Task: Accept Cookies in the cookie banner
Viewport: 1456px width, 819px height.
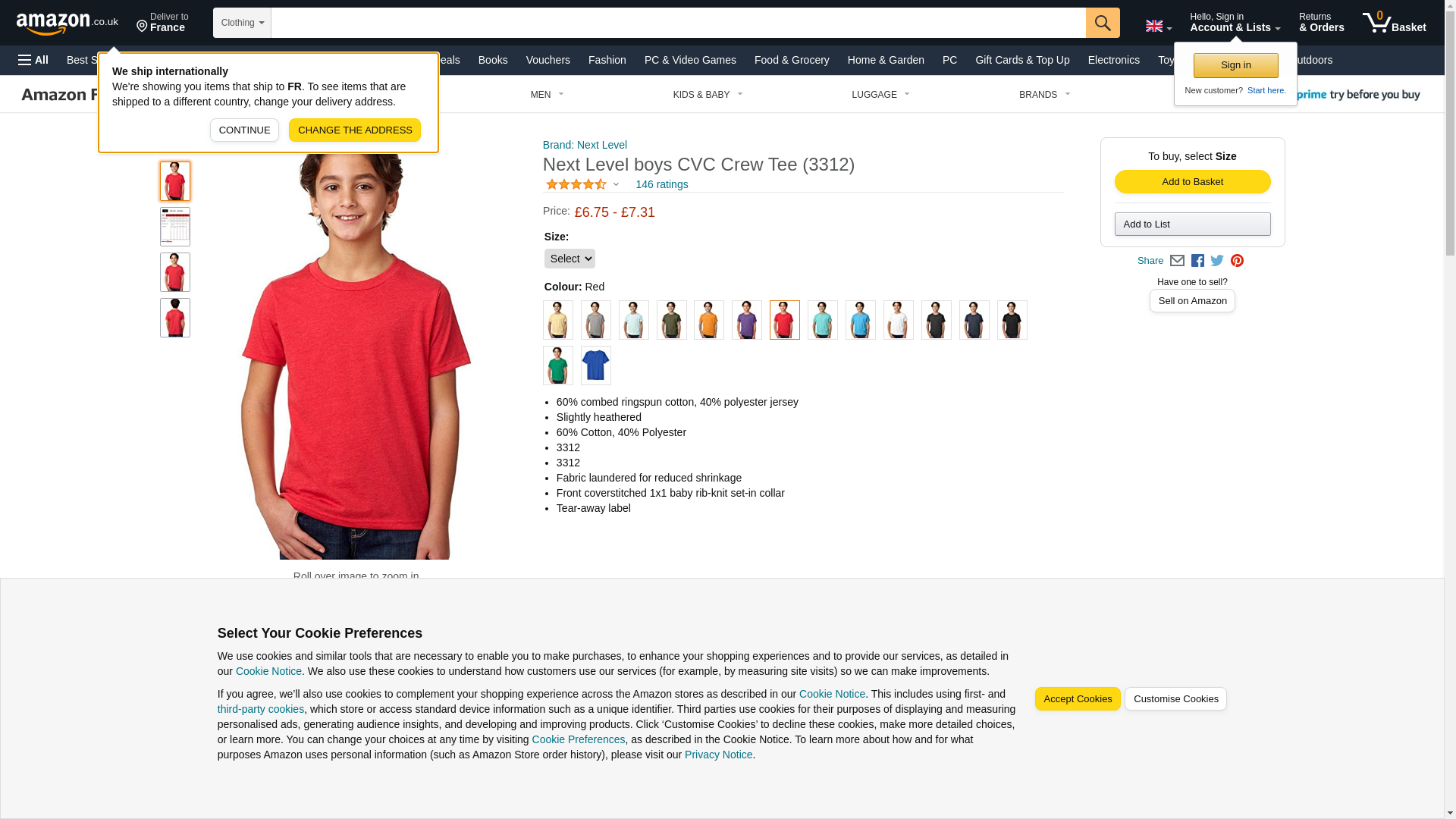Action: (x=1078, y=699)
